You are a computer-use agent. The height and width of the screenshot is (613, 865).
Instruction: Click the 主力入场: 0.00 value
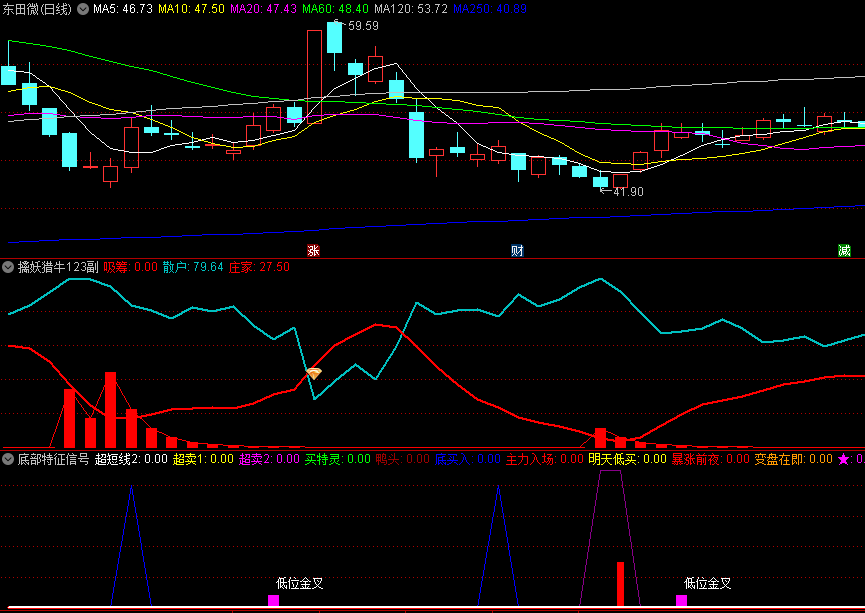tap(544, 459)
